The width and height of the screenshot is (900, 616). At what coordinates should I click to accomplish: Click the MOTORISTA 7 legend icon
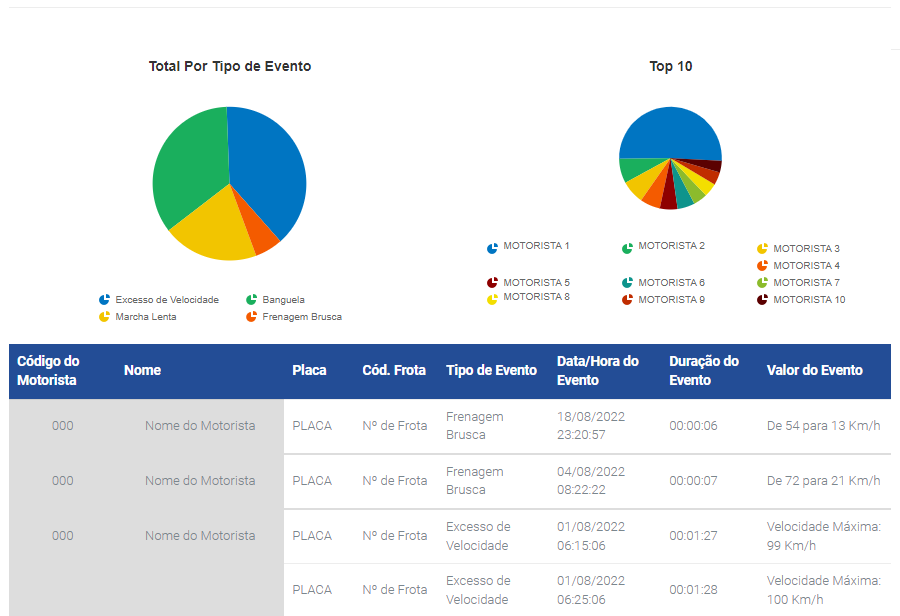click(762, 282)
